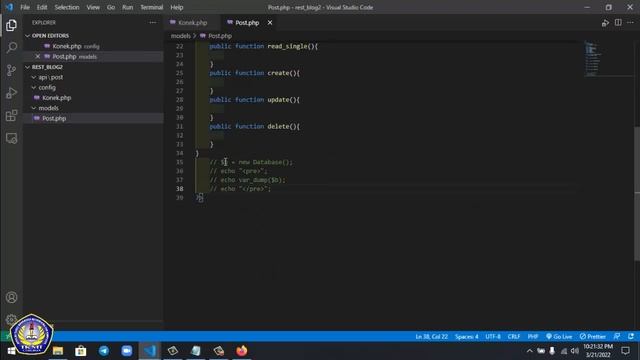Open the Edit menu
This screenshot has height=360, width=640.
(42, 7)
